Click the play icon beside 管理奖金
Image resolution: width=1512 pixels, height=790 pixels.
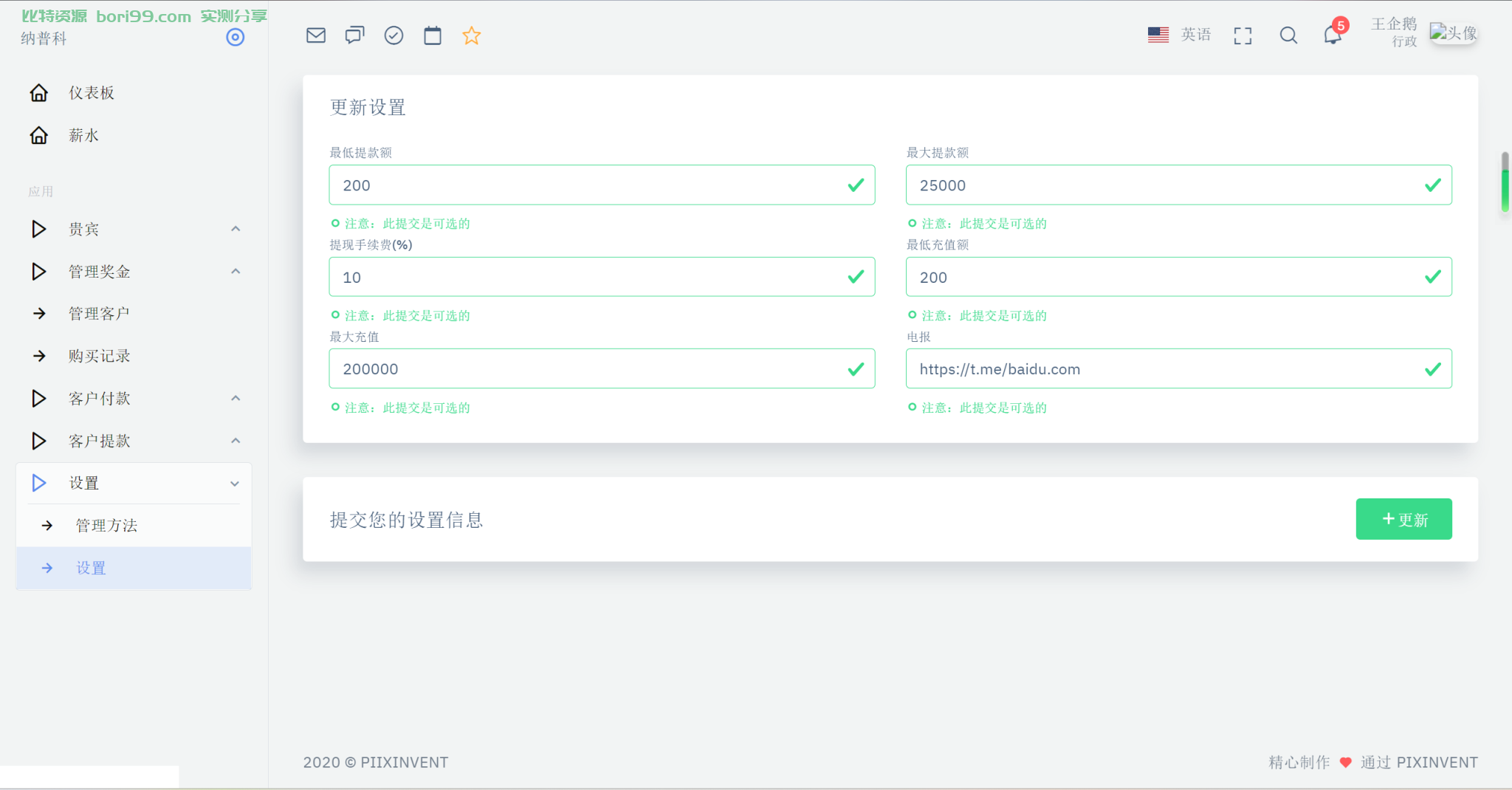(x=39, y=272)
